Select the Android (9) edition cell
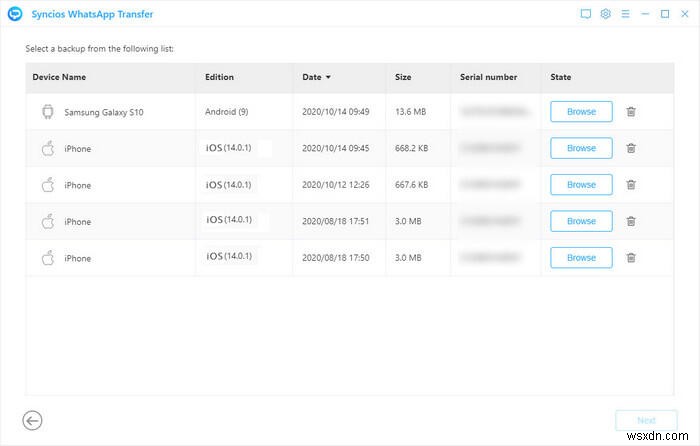The width and height of the screenshot is (700, 446). (226, 112)
